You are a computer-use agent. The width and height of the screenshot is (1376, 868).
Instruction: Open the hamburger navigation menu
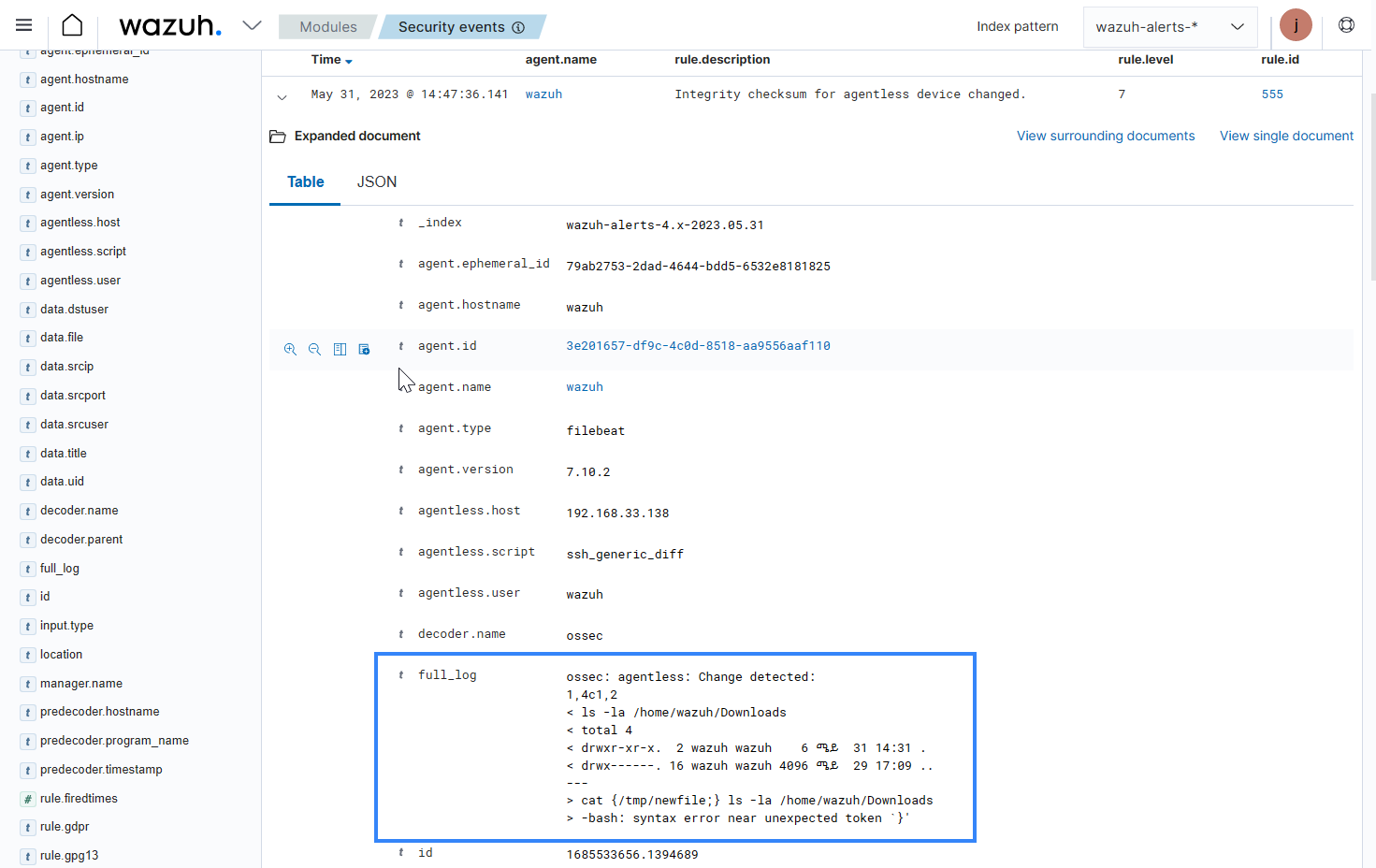[x=23, y=24]
